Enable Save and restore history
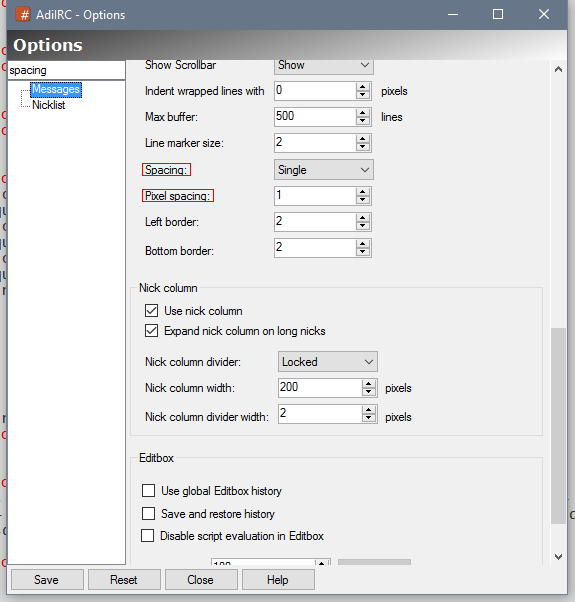Screen dimensions: 575x602 [x=149, y=513]
